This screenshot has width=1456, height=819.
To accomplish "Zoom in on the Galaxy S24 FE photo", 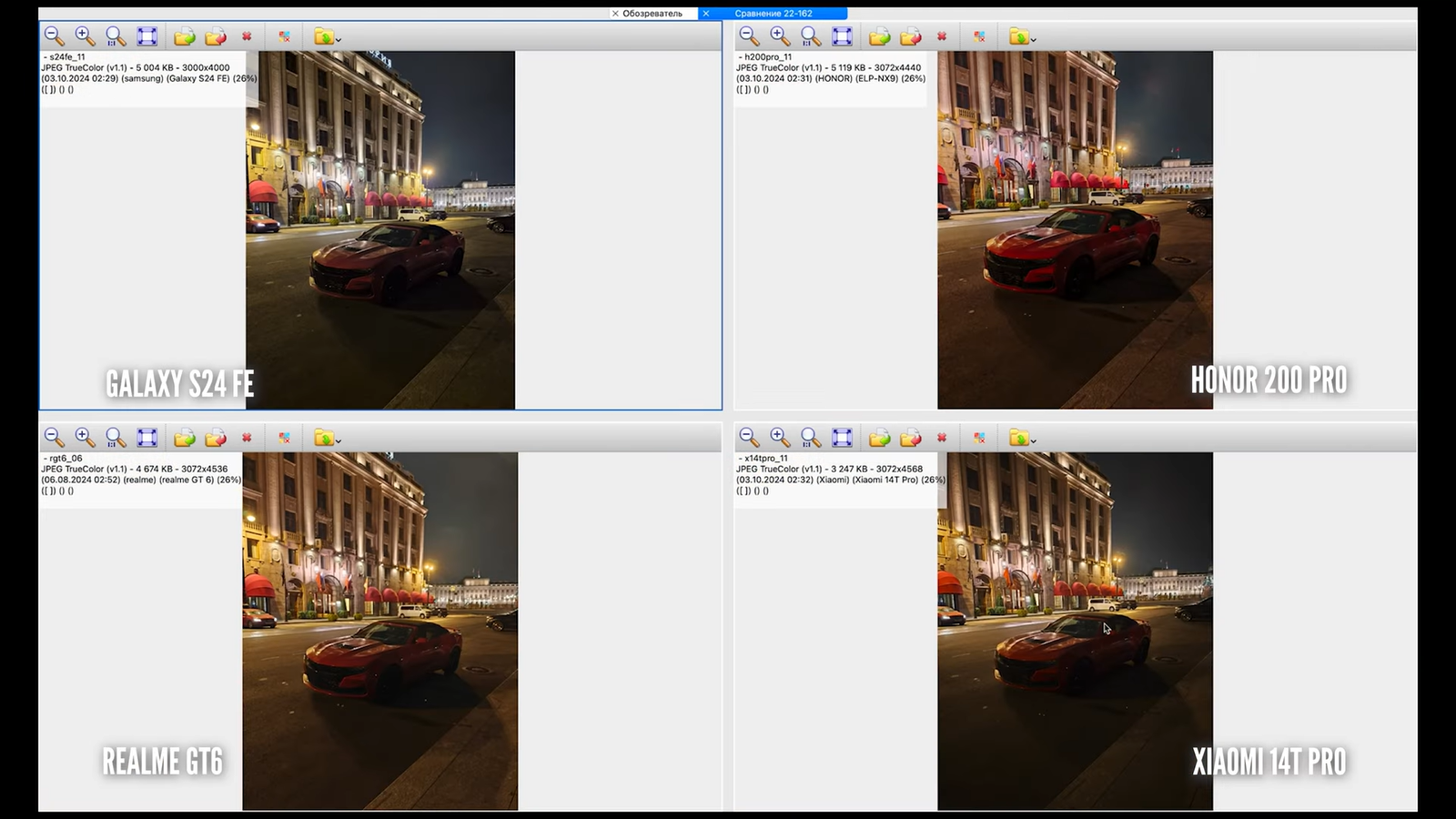I will click(85, 36).
